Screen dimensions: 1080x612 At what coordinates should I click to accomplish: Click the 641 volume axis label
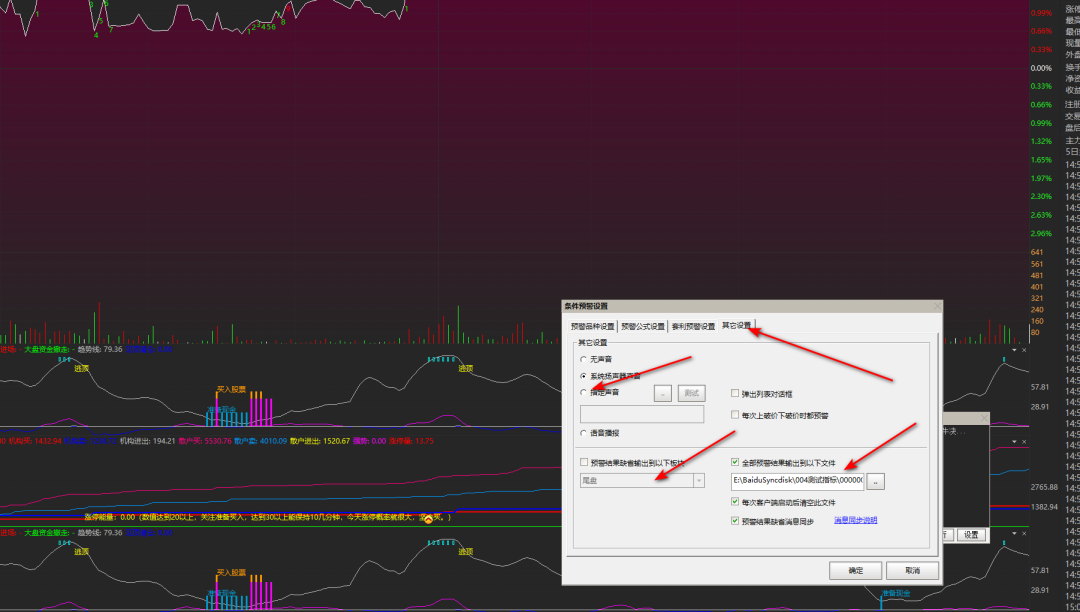(x=1037, y=252)
